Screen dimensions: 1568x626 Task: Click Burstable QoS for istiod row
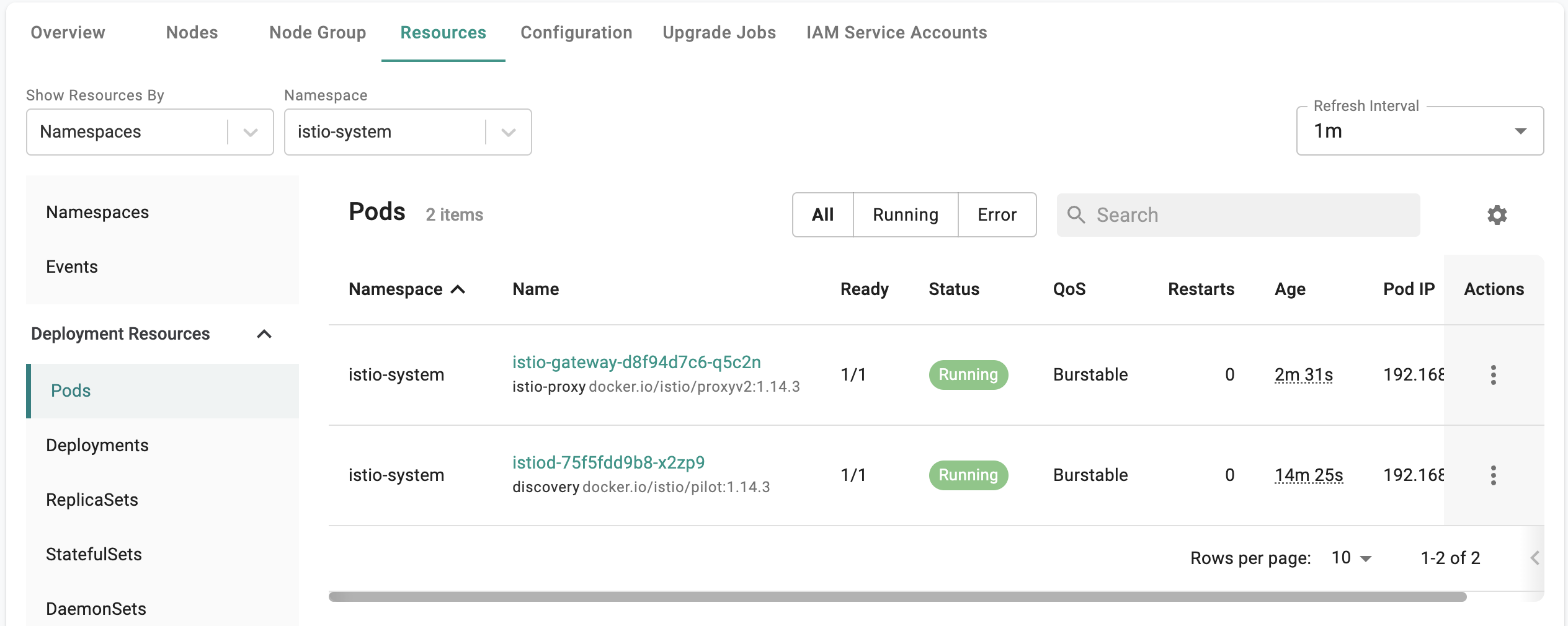(1090, 475)
